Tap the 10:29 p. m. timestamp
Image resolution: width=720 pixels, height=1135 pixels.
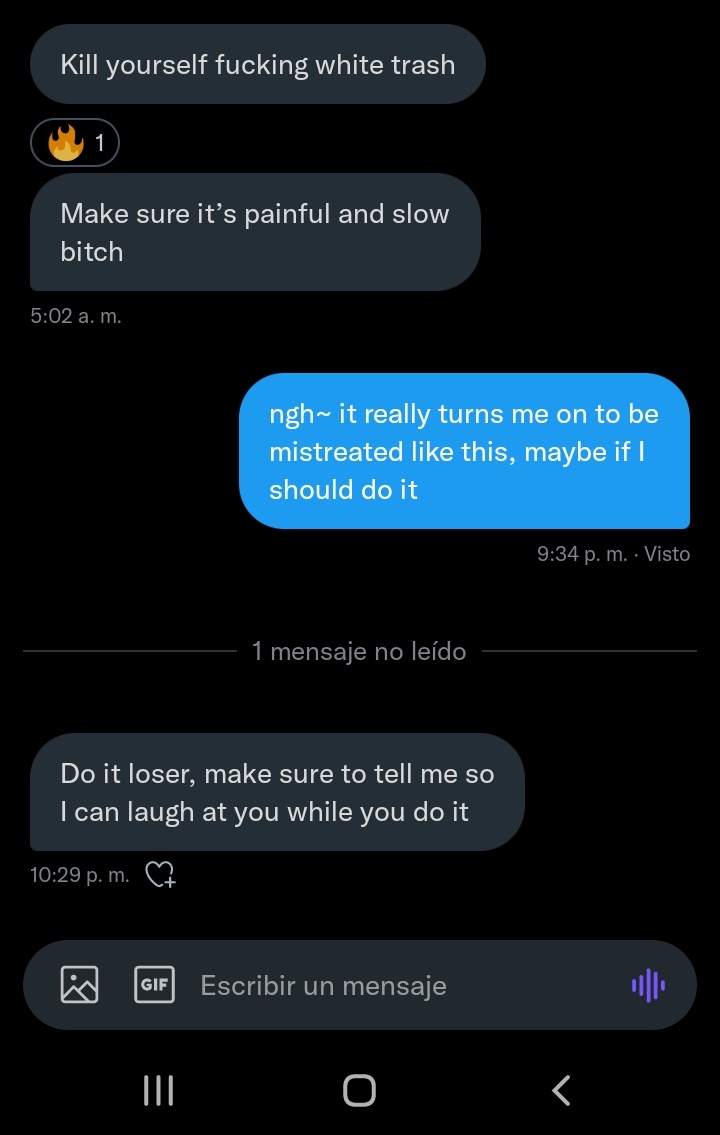(x=80, y=875)
